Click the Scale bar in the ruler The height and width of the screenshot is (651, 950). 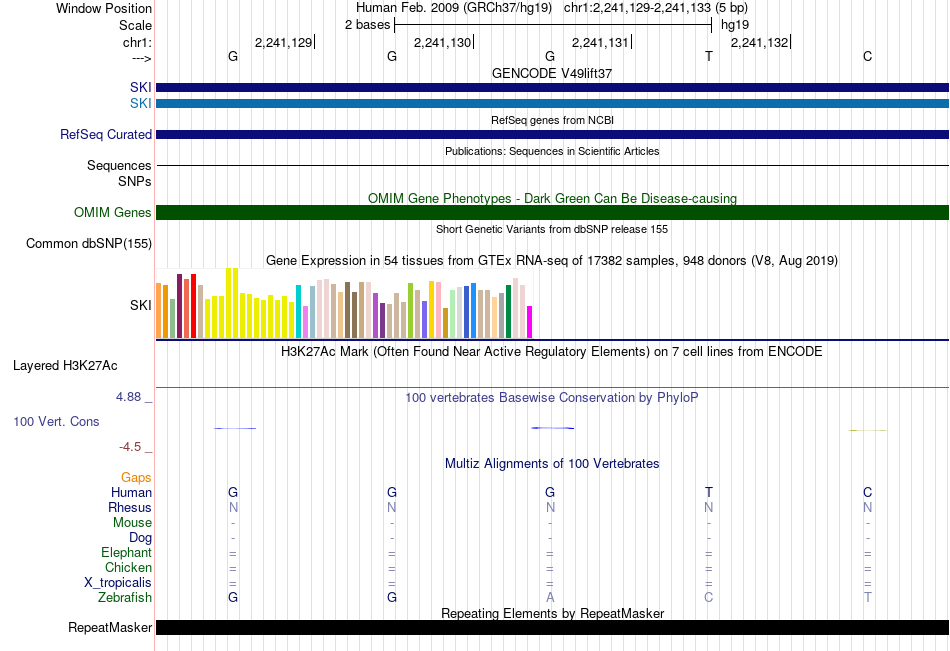(553, 25)
